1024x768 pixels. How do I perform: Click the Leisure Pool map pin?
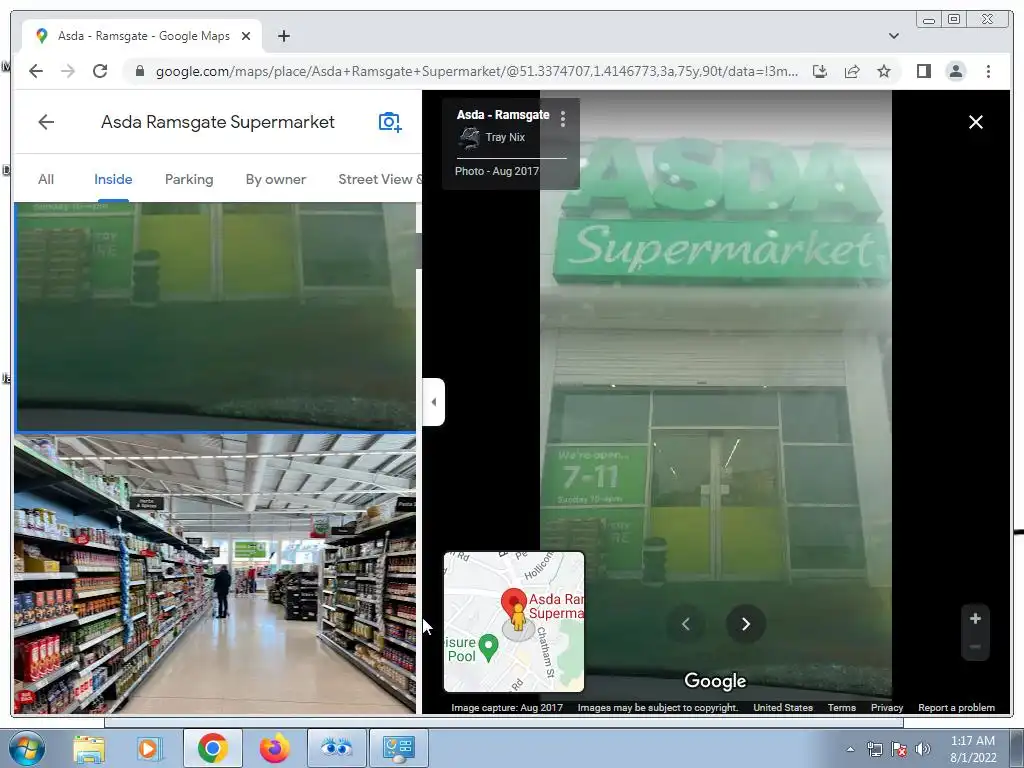click(x=488, y=647)
